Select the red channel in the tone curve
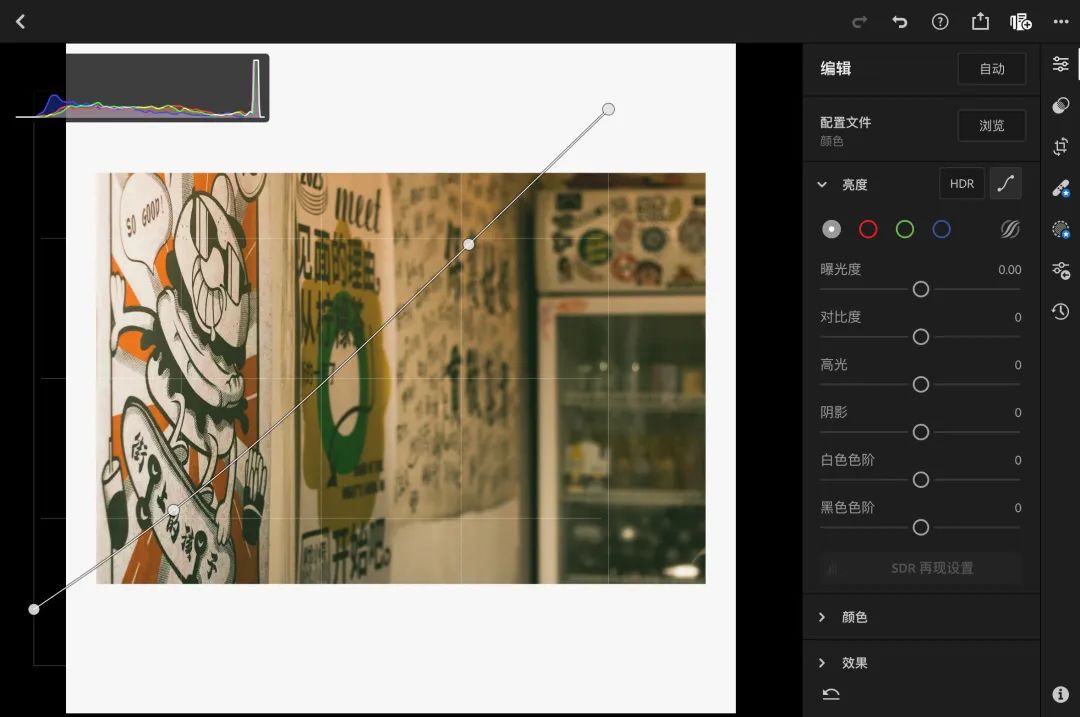Viewport: 1080px width, 717px height. (x=868, y=229)
